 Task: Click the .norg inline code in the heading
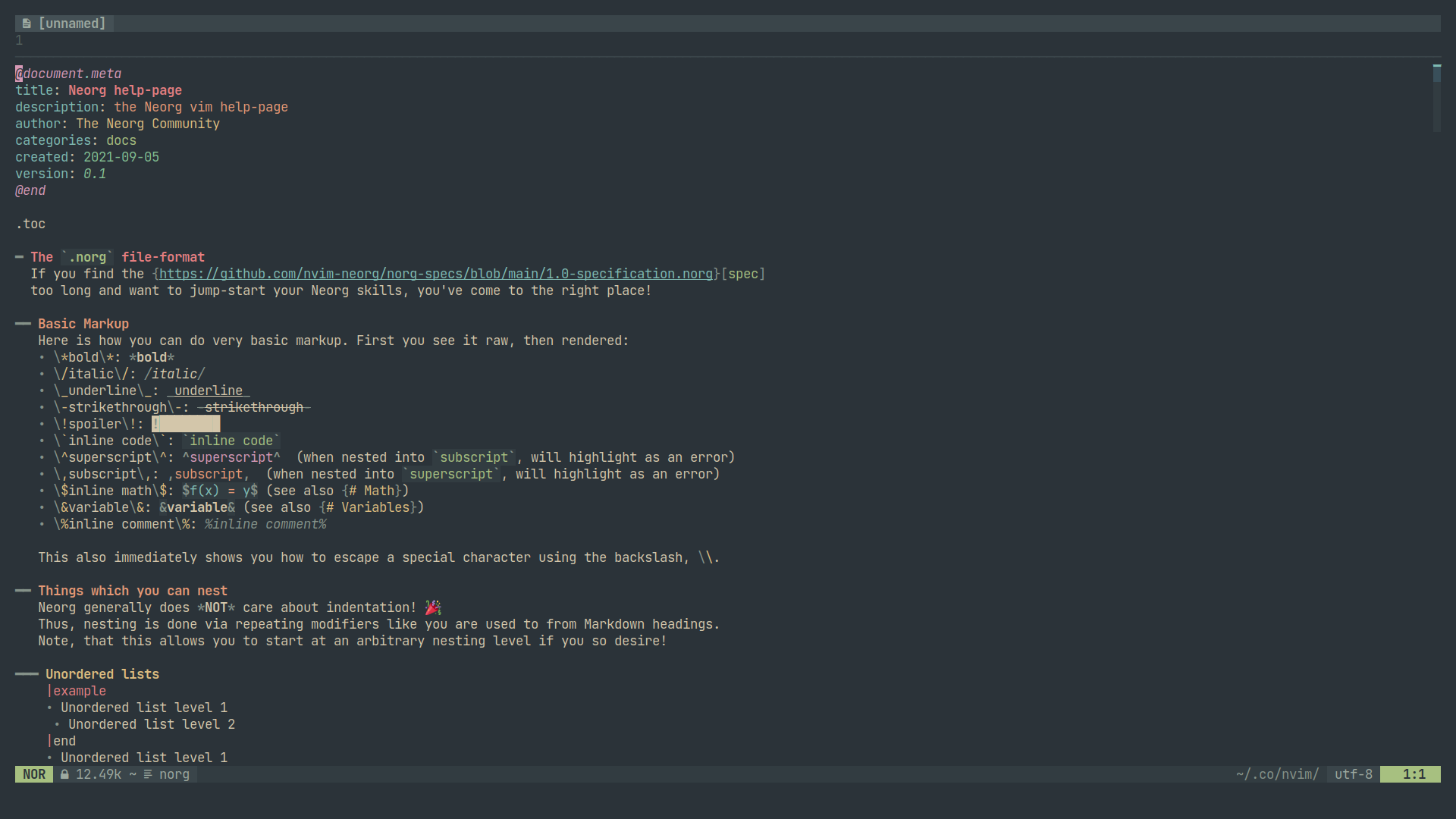(x=87, y=257)
